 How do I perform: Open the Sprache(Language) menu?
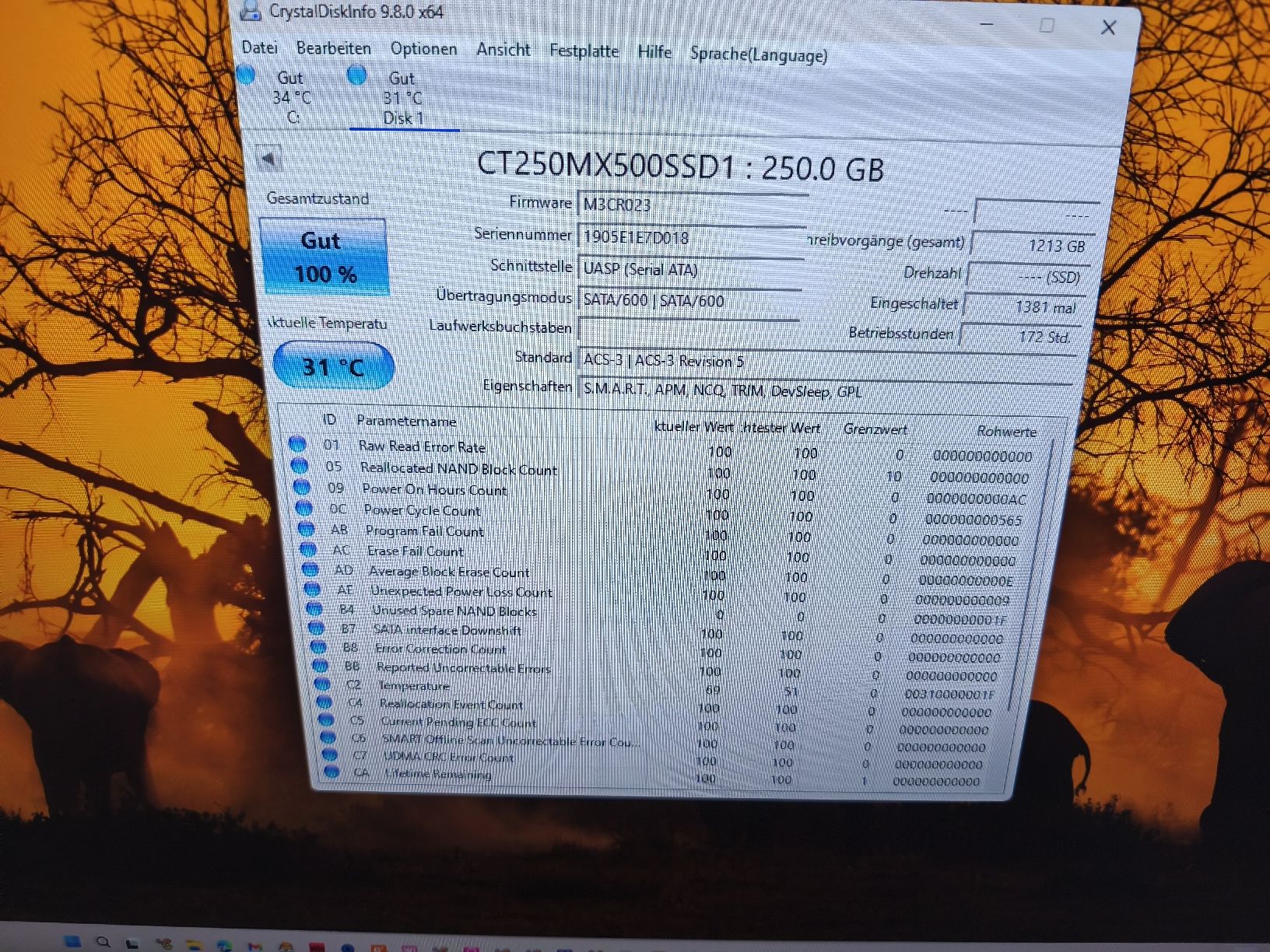(759, 54)
